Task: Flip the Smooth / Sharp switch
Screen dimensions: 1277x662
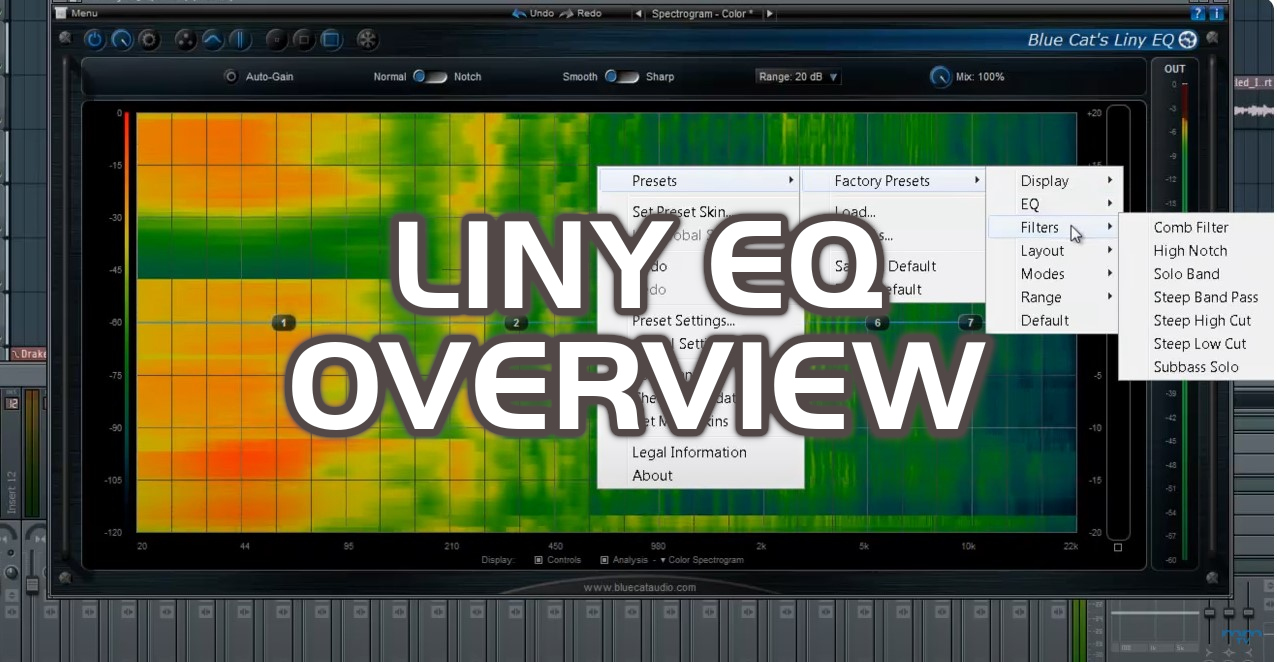Action: coord(621,76)
